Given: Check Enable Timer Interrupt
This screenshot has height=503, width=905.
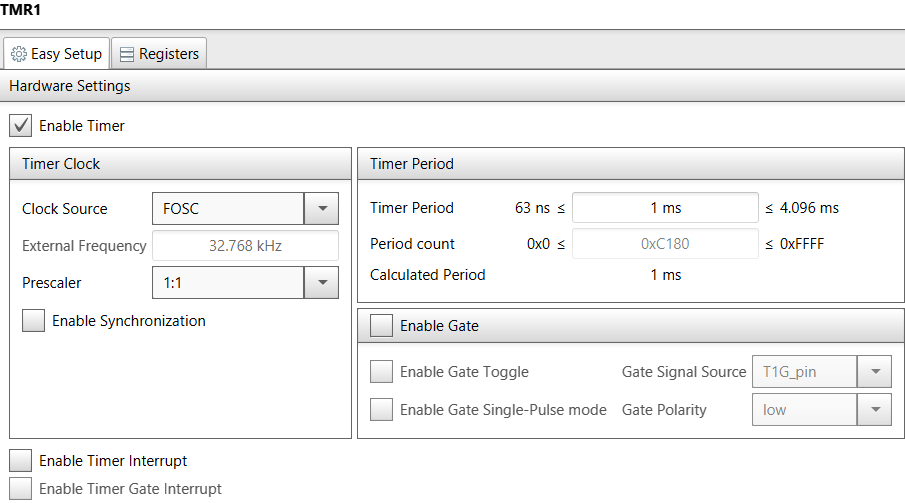Looking at the screenshot, I should (20, 461).
